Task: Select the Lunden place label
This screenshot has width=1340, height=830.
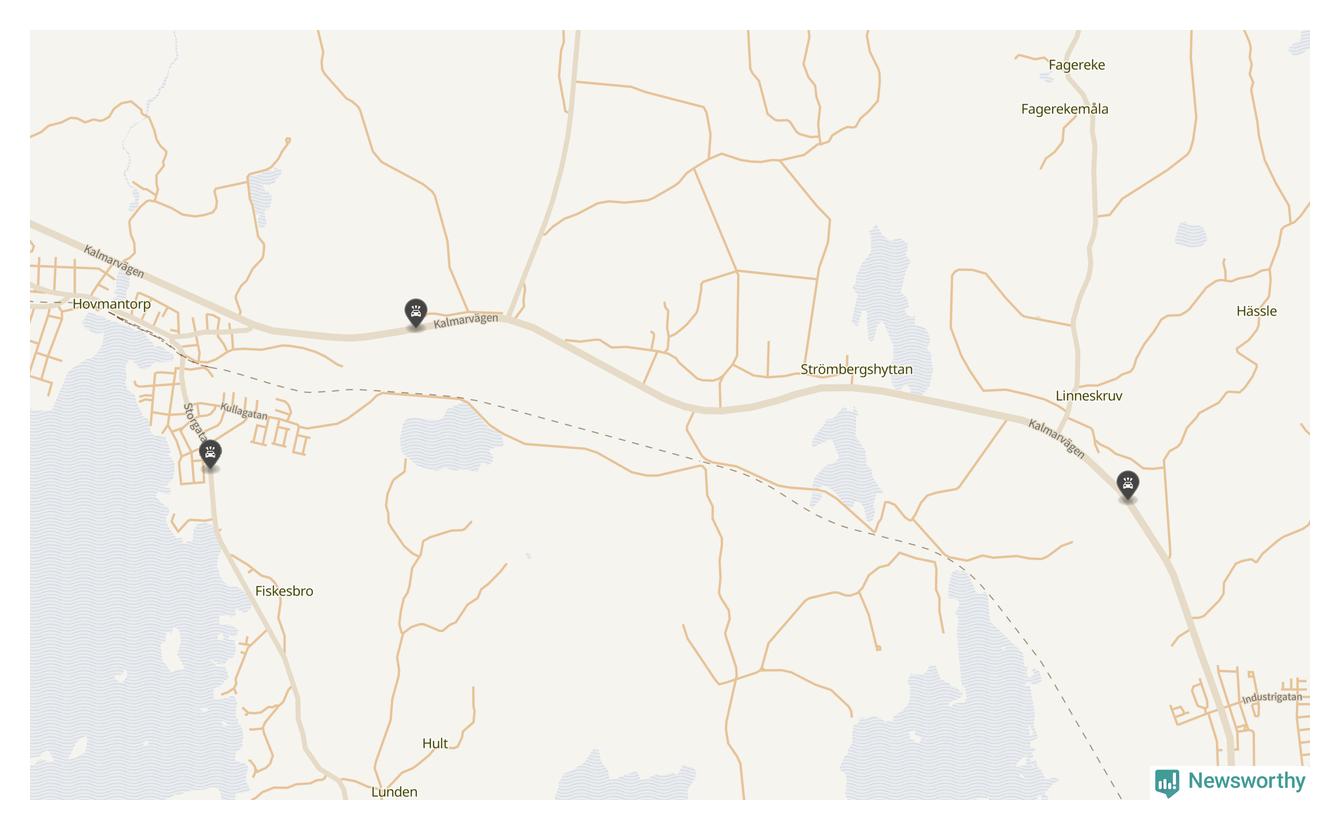Action: click(394, 792)
